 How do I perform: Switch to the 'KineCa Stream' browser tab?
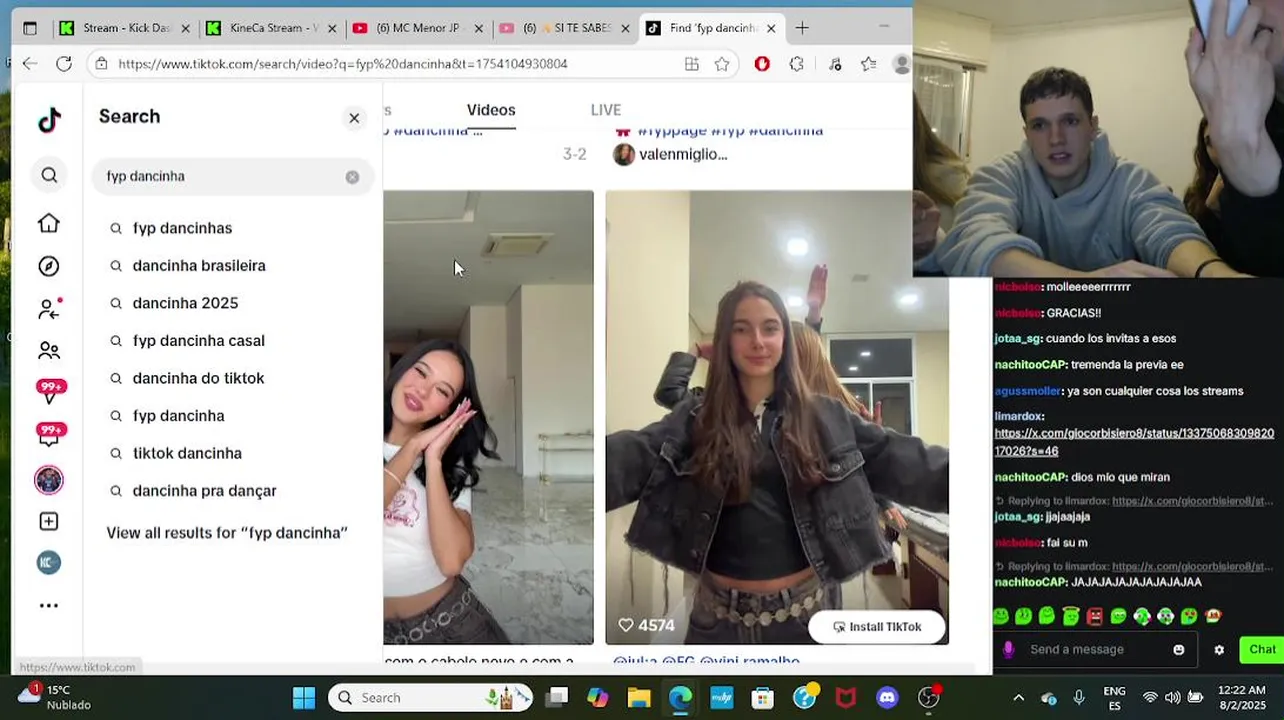[270, 28]
